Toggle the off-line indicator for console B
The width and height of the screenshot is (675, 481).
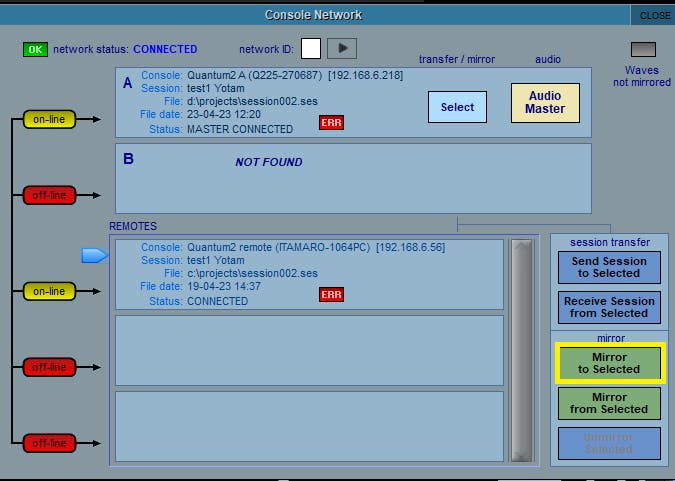pos(49,195)
